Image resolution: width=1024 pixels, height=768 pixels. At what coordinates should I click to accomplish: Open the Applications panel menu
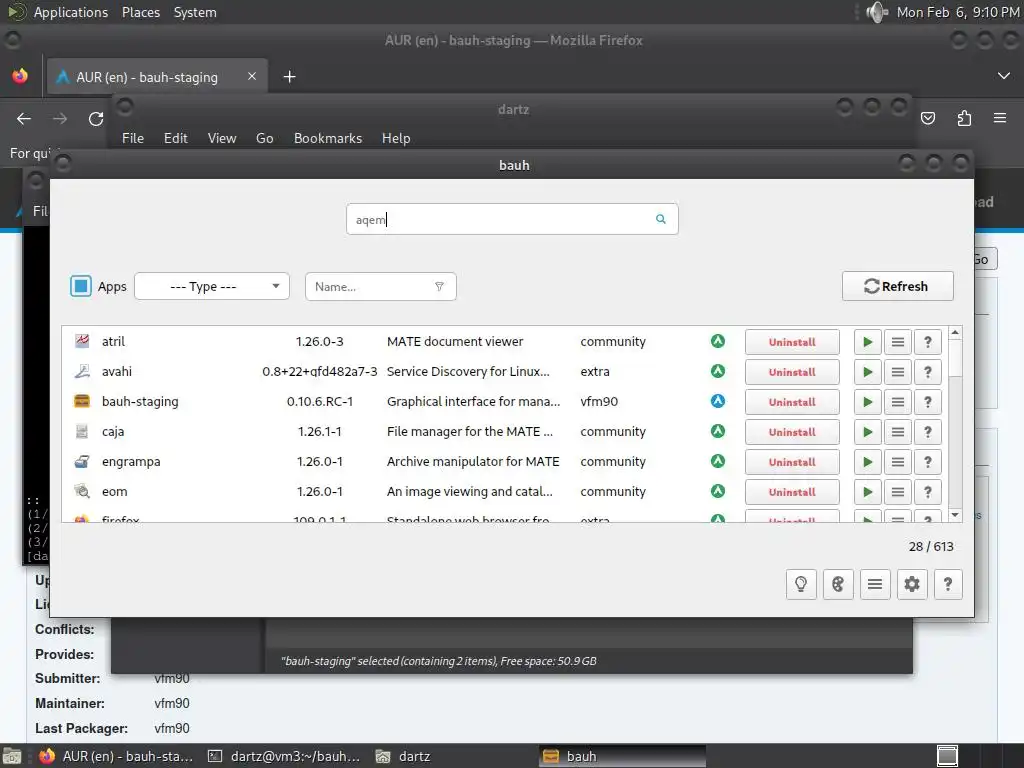(71, 12)
